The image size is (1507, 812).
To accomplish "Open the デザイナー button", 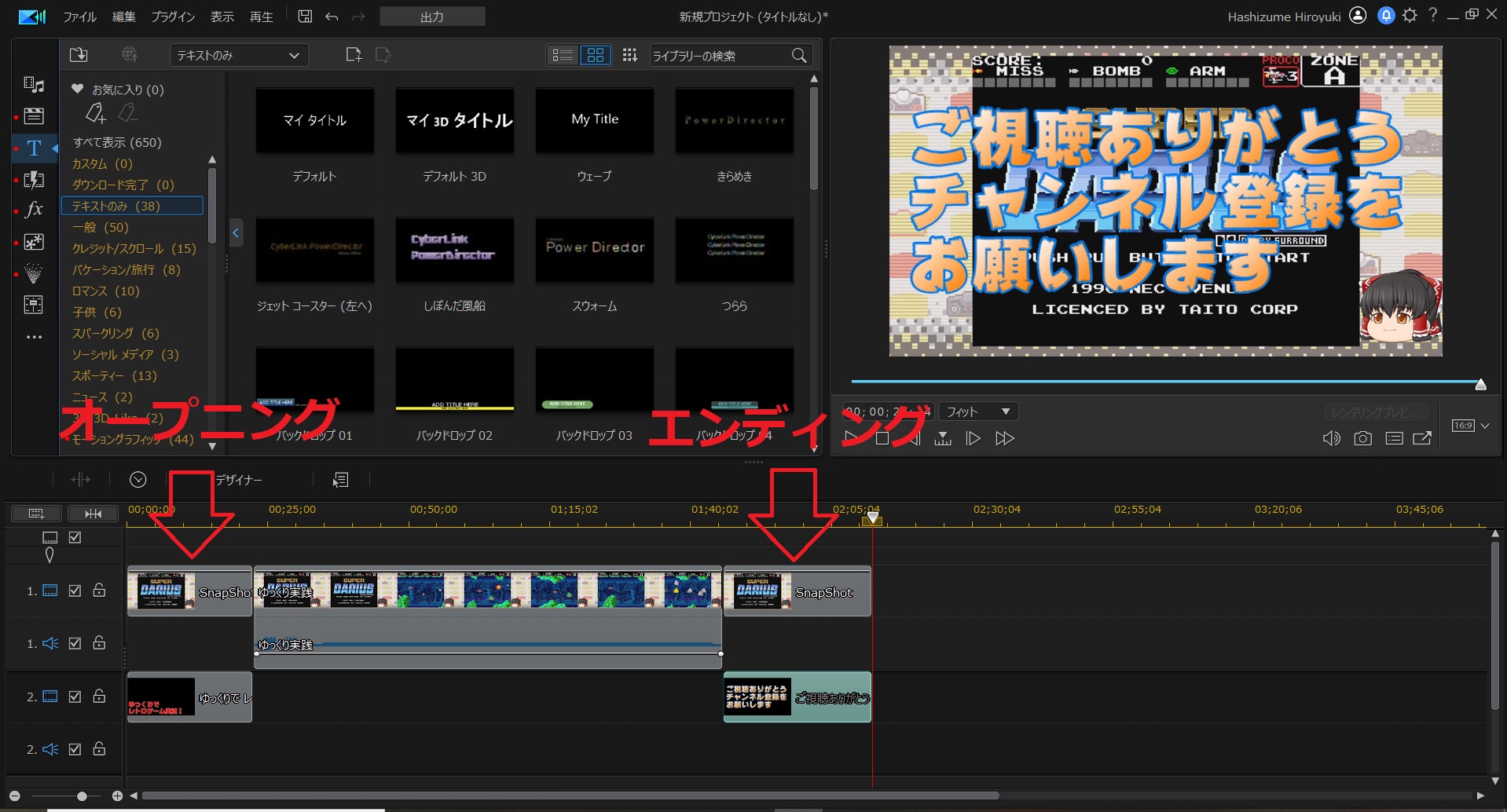I will [239, 480].
